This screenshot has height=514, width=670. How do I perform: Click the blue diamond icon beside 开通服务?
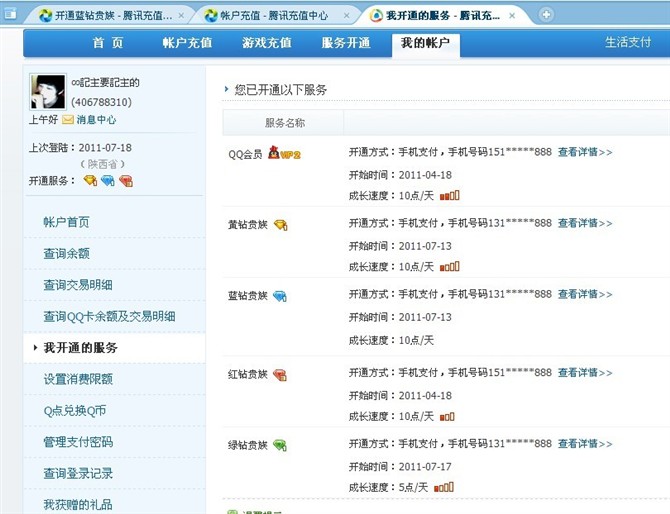pyautogui.click(x=108, y=181)
